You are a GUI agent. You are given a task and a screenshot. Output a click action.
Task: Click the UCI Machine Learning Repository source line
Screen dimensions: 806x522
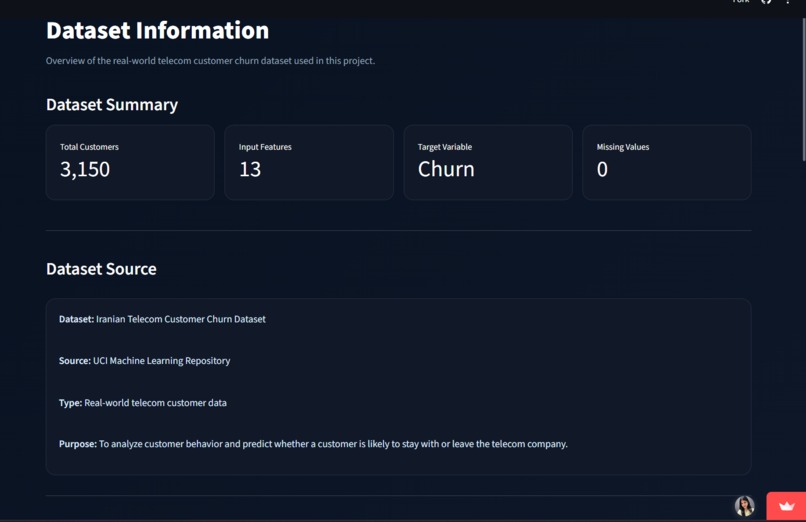tap(144, 361)
